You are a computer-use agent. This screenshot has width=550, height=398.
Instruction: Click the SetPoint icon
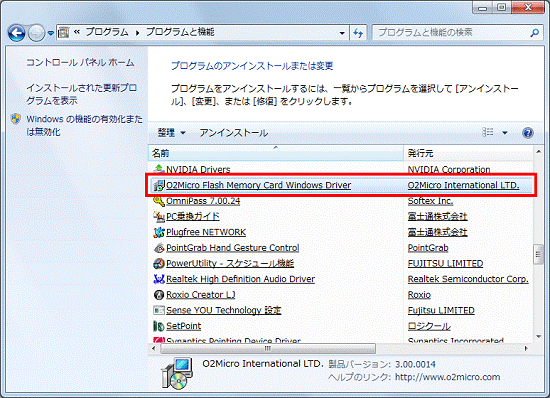(159, 326)
